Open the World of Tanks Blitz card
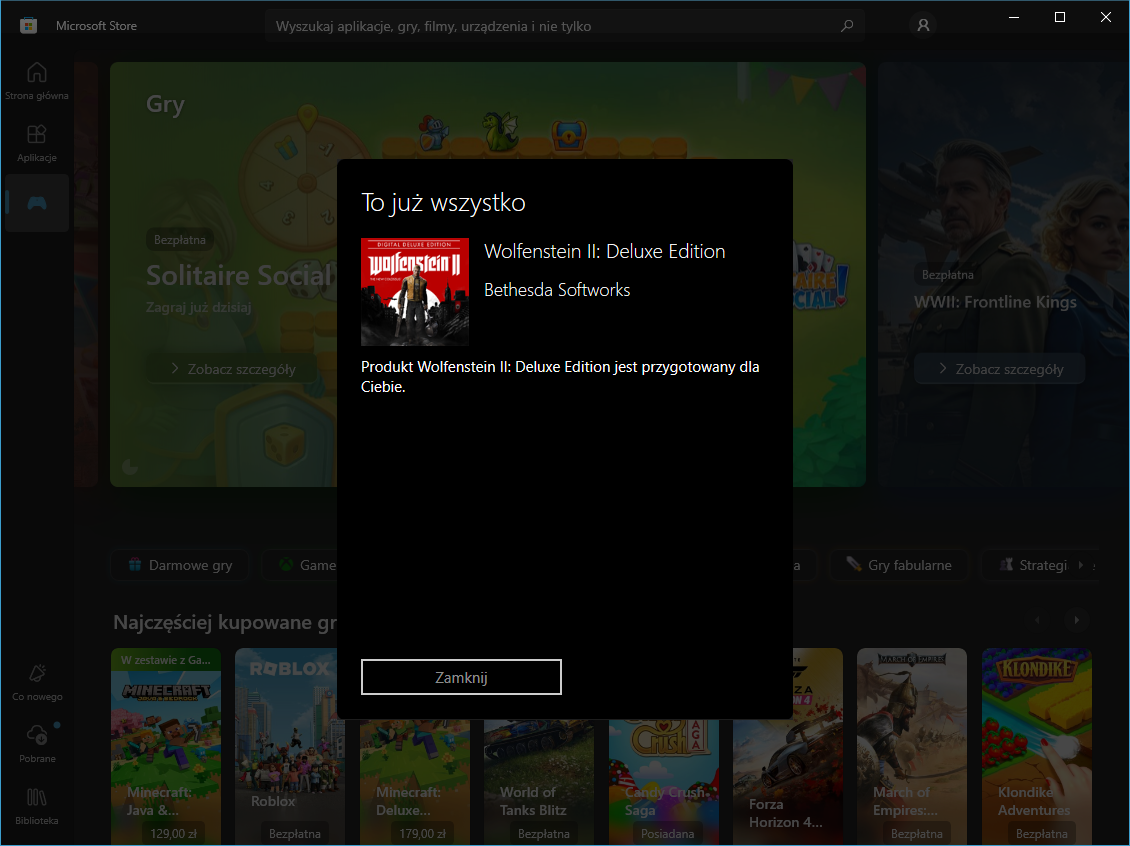1130x846 pixels. 539,783
